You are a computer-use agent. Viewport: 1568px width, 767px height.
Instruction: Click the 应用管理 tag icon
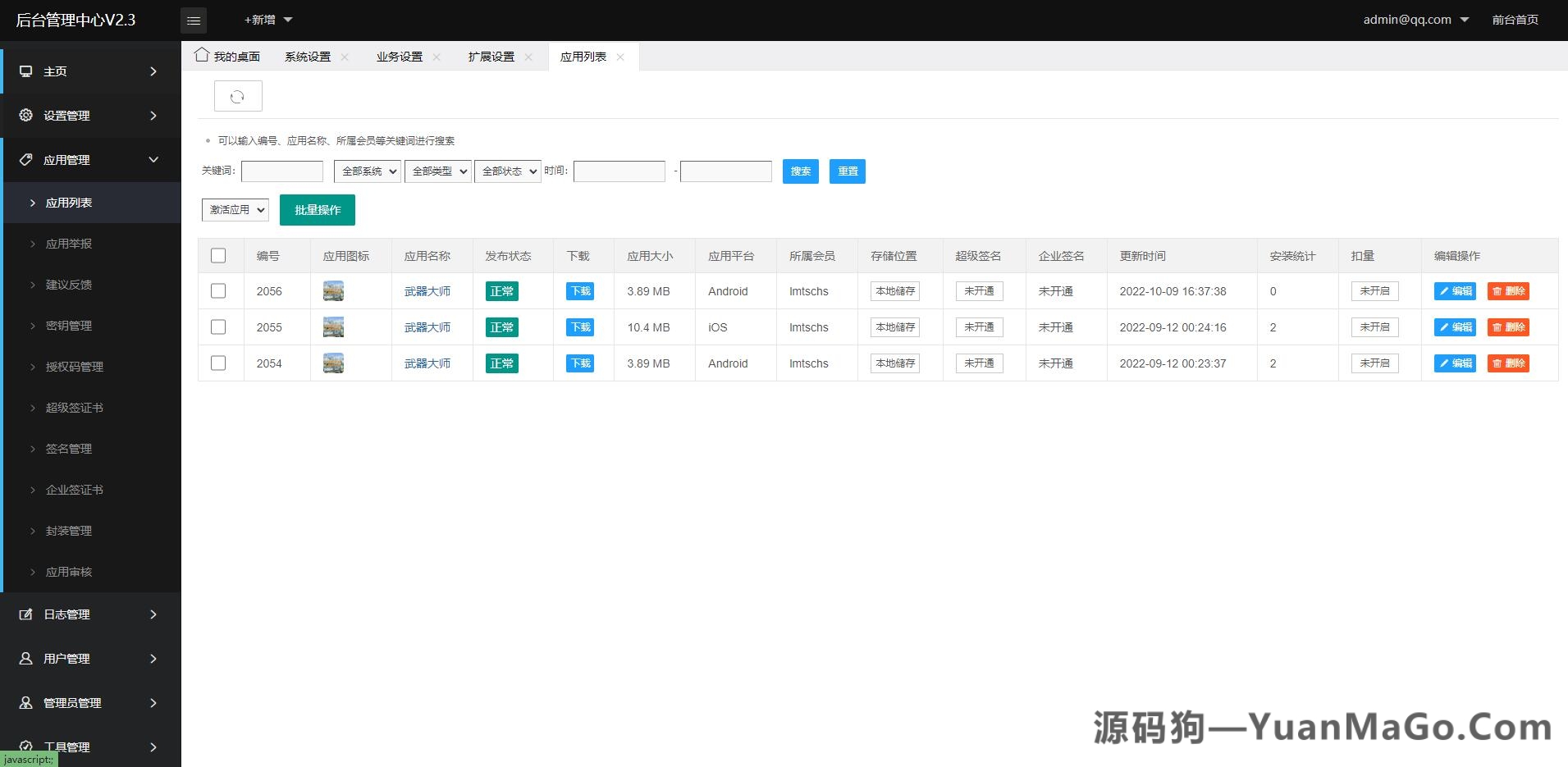[25, 159]
